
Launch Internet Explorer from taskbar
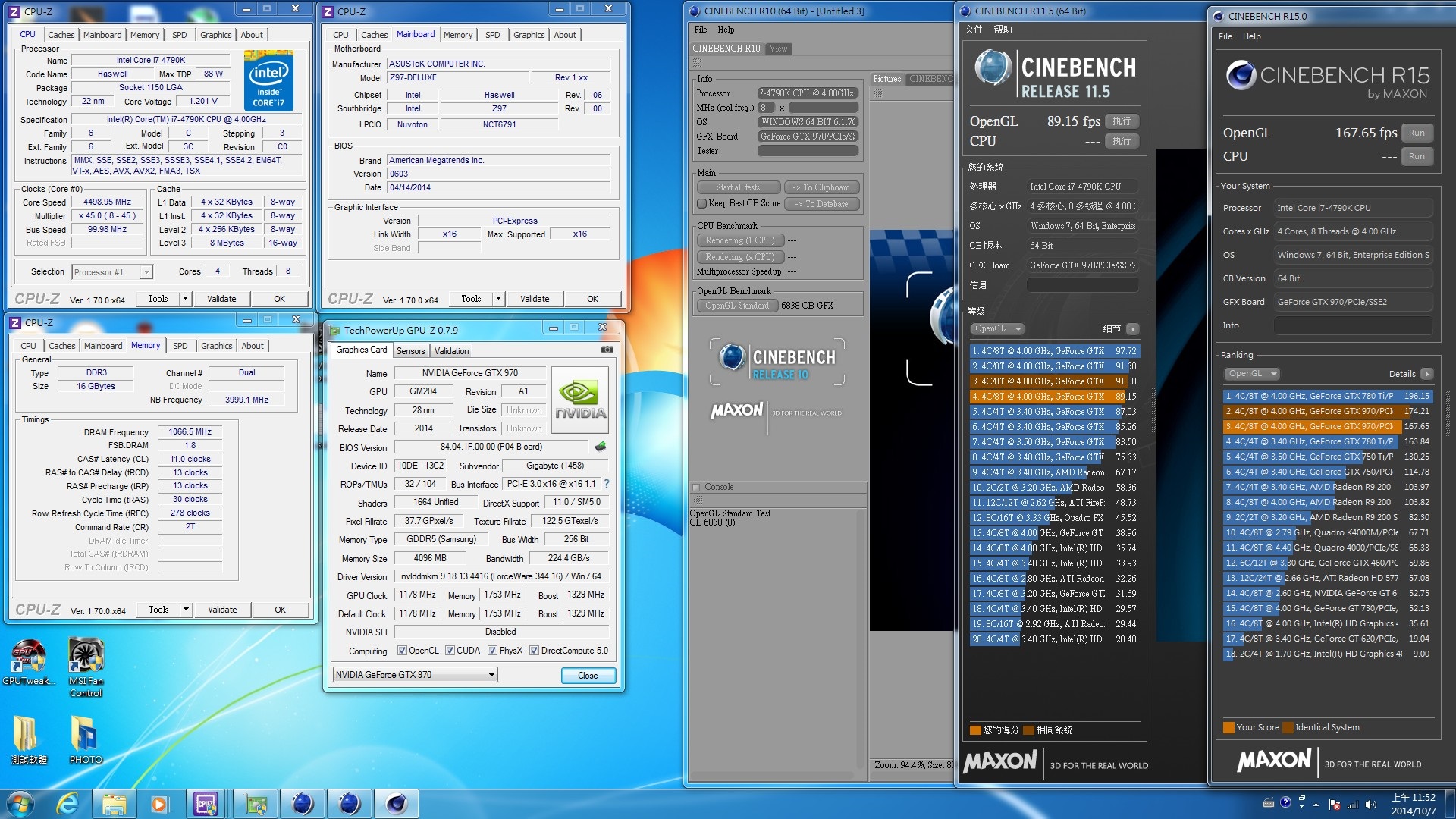point(67,803)
